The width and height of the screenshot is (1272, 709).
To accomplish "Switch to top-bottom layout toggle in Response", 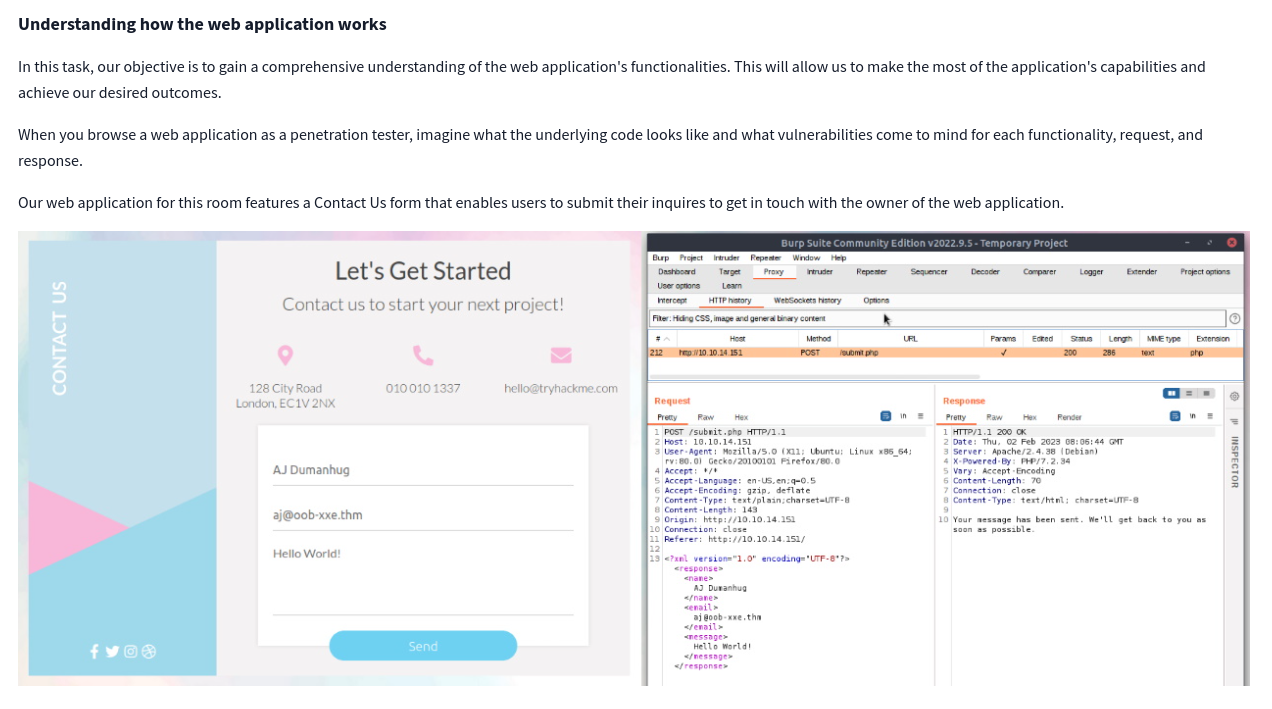I will coord(1190,394).
